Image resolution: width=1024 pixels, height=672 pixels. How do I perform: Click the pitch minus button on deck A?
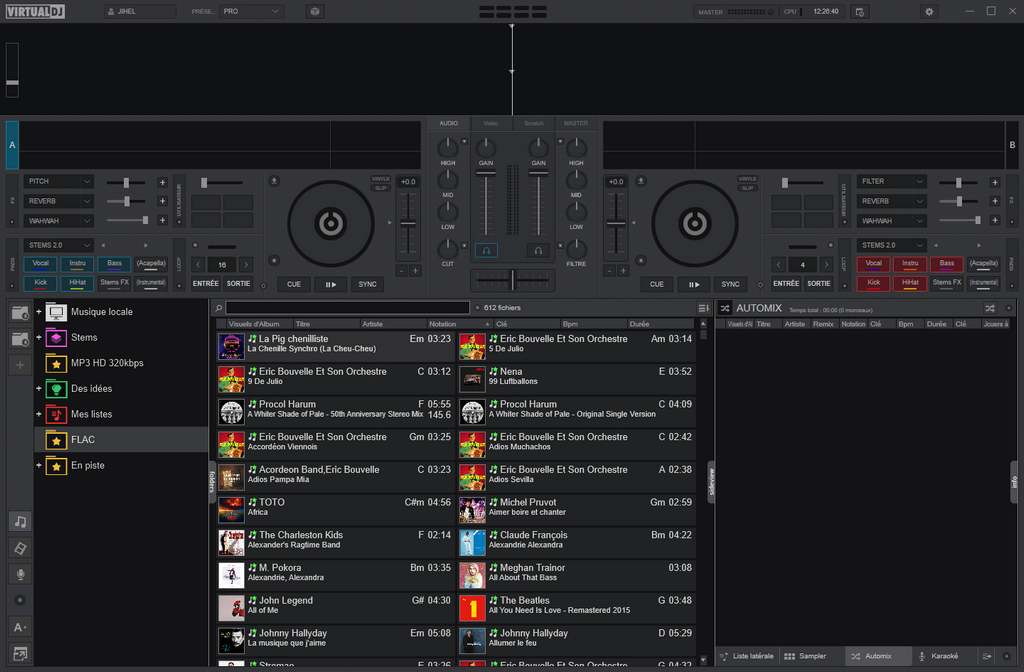(402, 270)
